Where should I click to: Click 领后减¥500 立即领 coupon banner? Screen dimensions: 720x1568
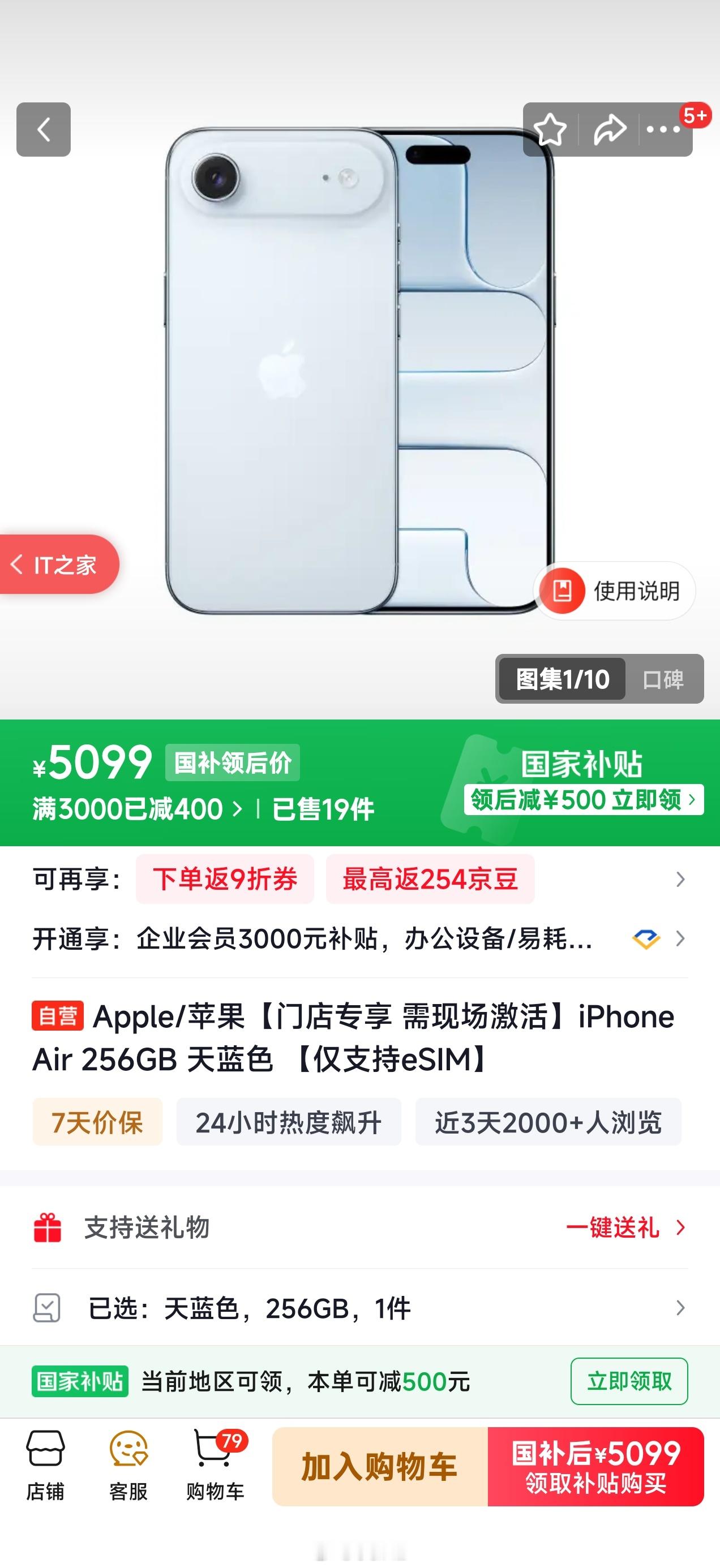584,800
